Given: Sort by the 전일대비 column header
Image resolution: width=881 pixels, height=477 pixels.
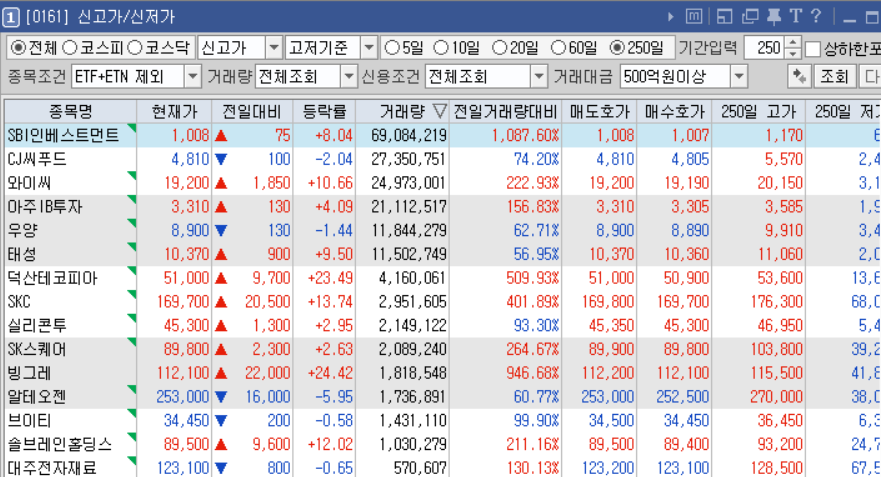Looking at the screenshot, I should [252, 112].
